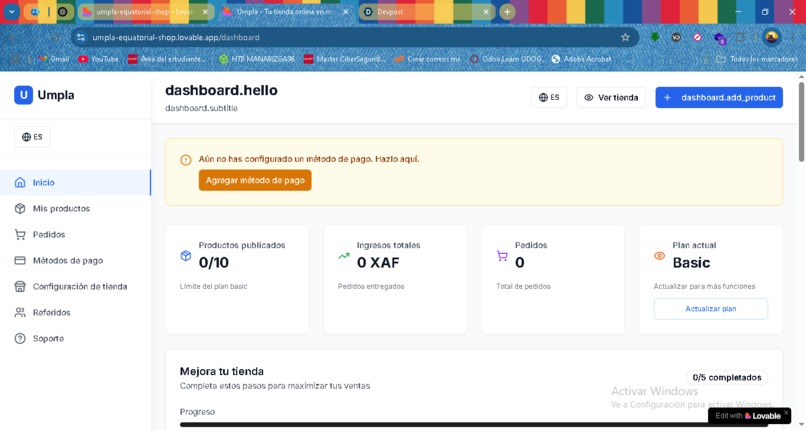Screen dimensions: 806x430
Task: Open Mis productos in the sidebar
Action: (x=76, y=209)
